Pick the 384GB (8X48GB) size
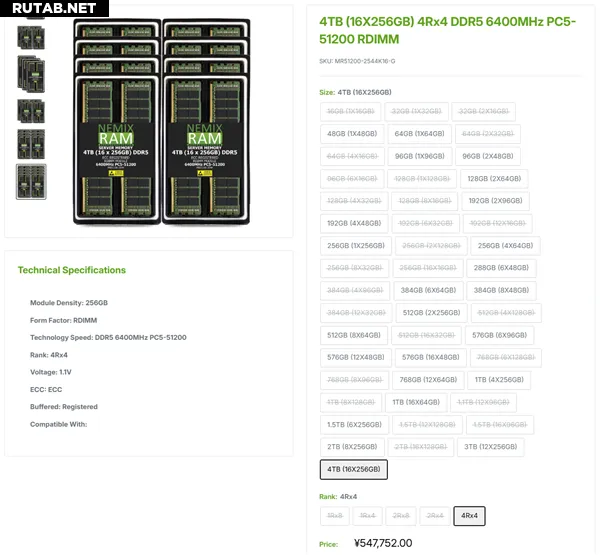Screen dimensions: 600x555 click(498, 290)
